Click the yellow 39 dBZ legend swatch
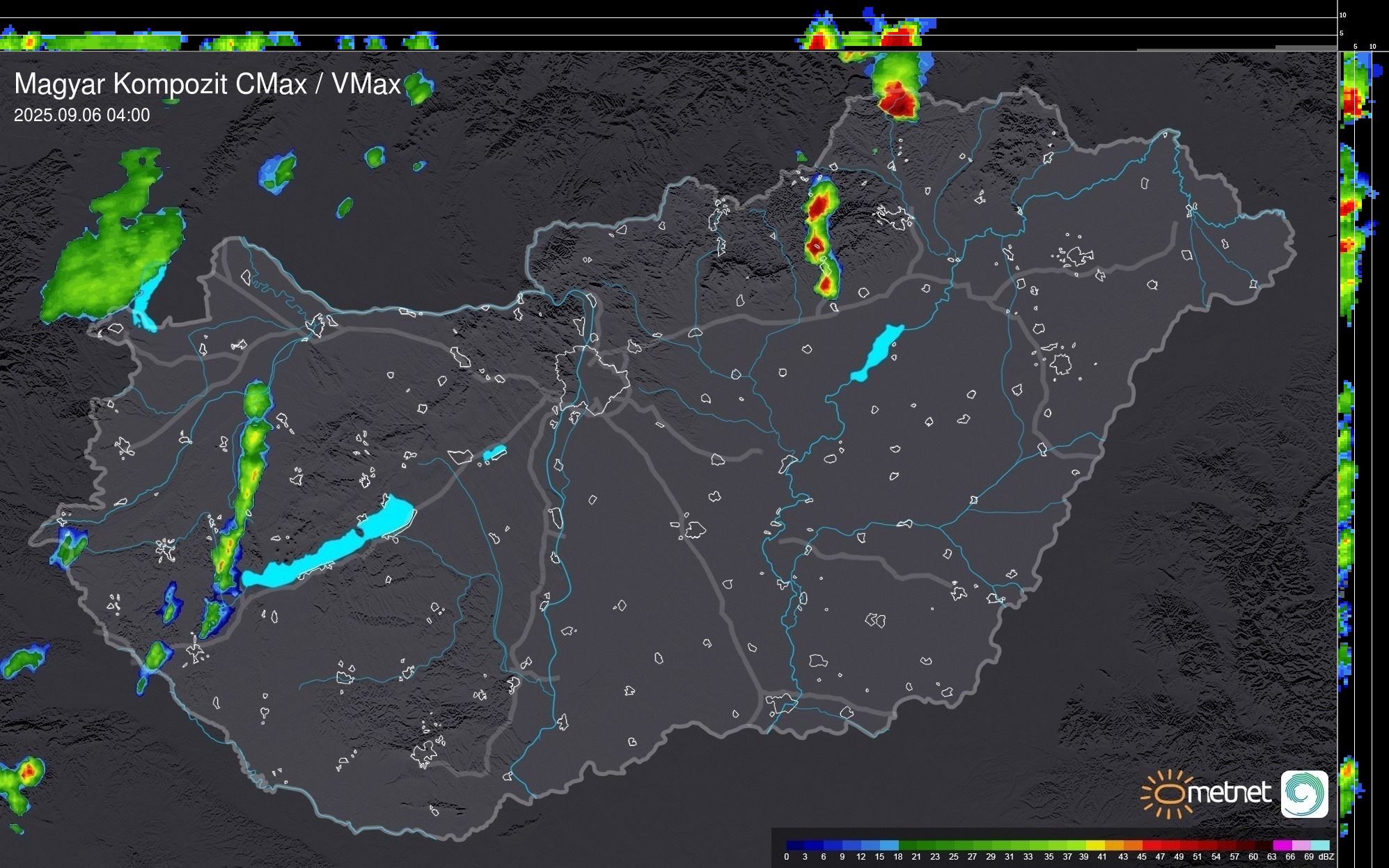The height and width of the screenshot is (868, 1389). (x=1095, y=845)
